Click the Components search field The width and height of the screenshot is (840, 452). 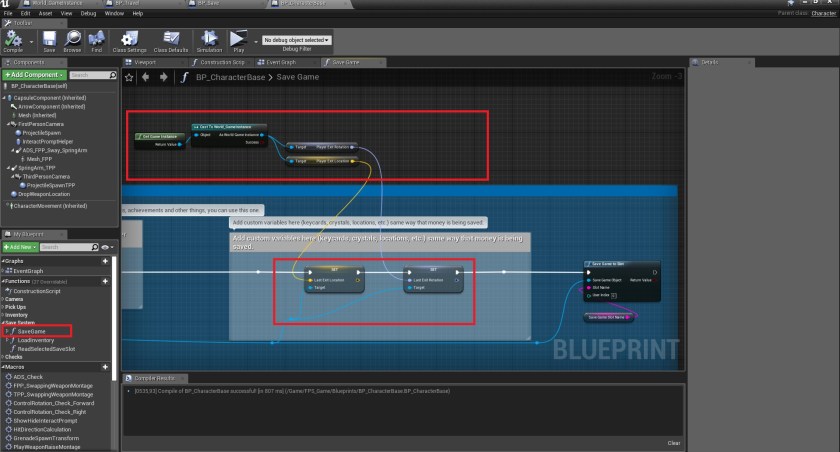92,75
